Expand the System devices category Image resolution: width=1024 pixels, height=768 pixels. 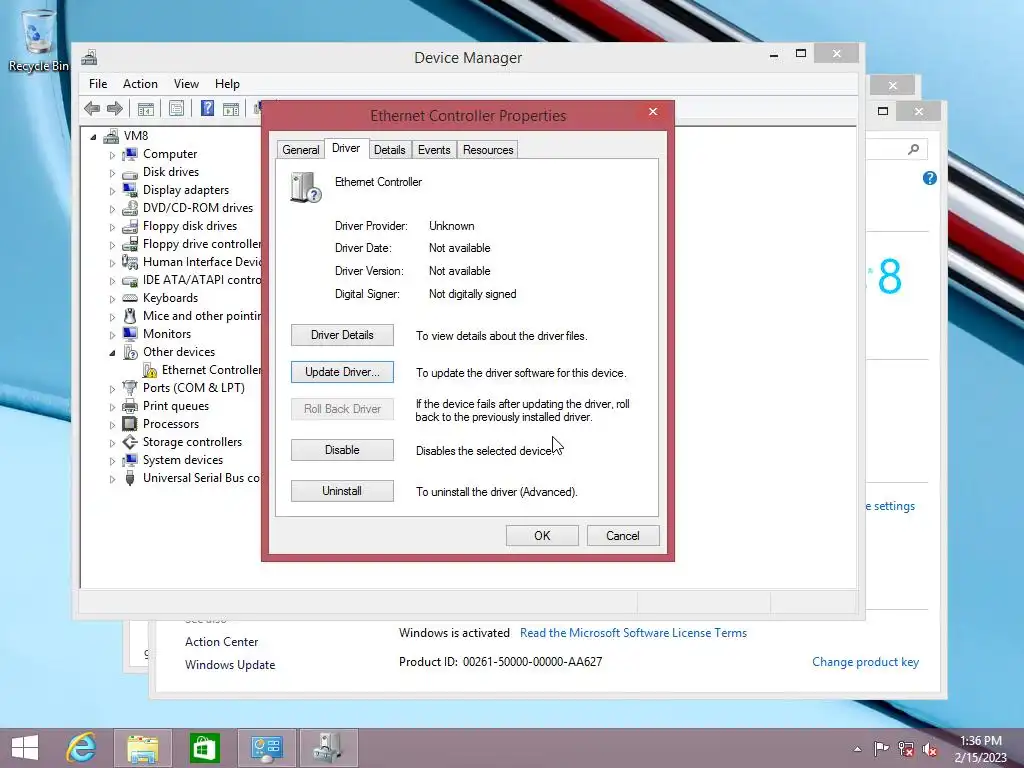[112, 461]
